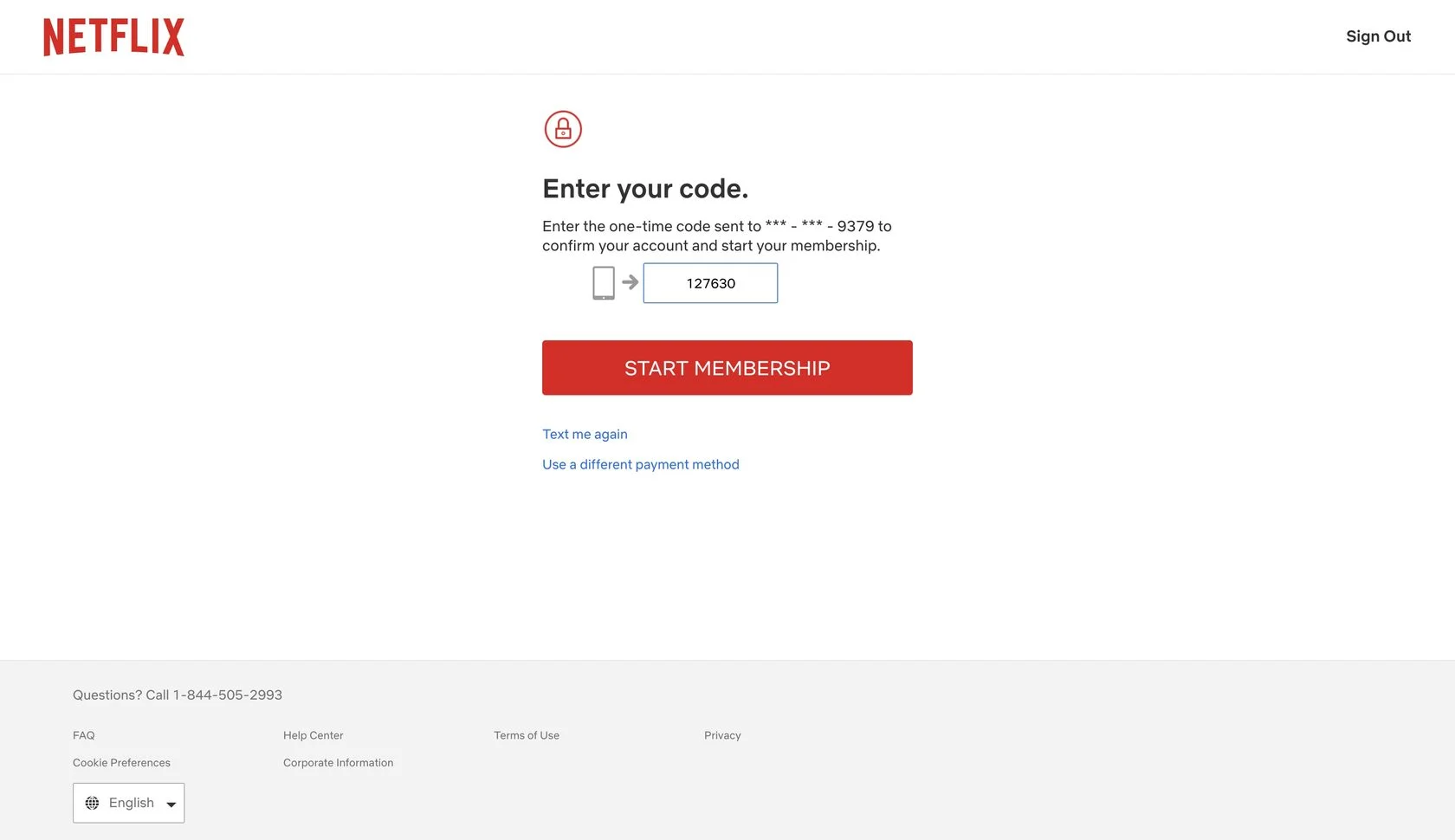
Task: Click the START MEMBERSHIP button
Action: pyautogui.click(x=727, y=368)
